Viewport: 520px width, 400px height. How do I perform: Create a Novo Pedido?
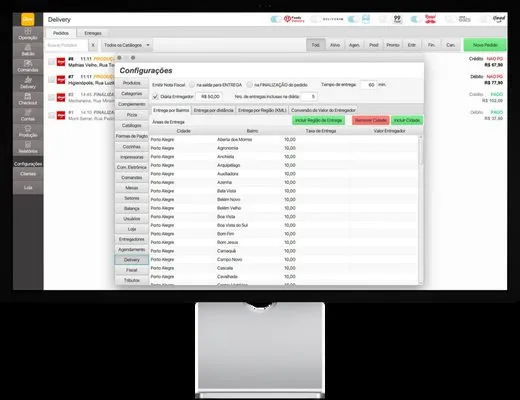(485, 45)
